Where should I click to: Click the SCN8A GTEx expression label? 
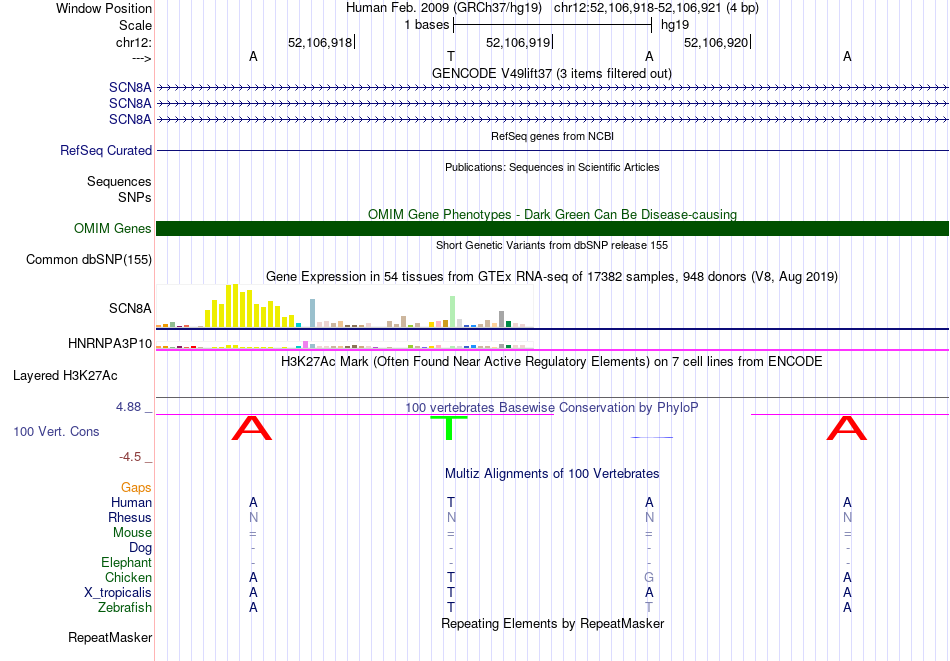[130, 308]
